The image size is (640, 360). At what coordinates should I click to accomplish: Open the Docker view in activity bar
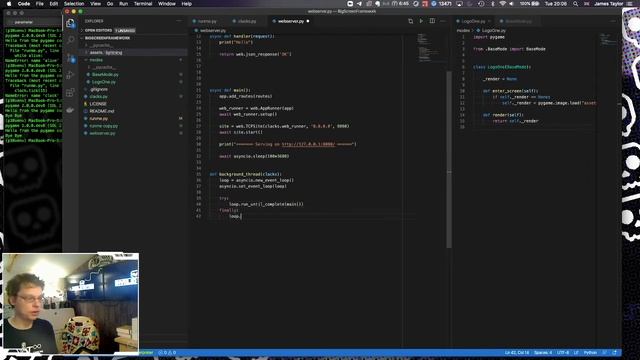click(71, 110)
